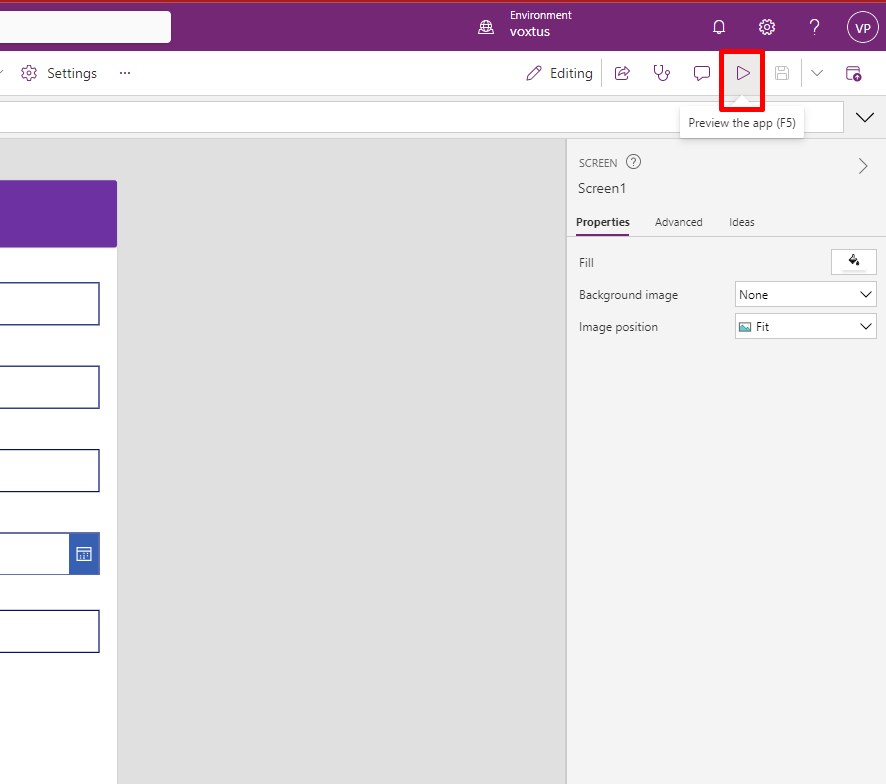Click the voxtus environment name
The image size is (886, 784).
click(x=529, y=32)
